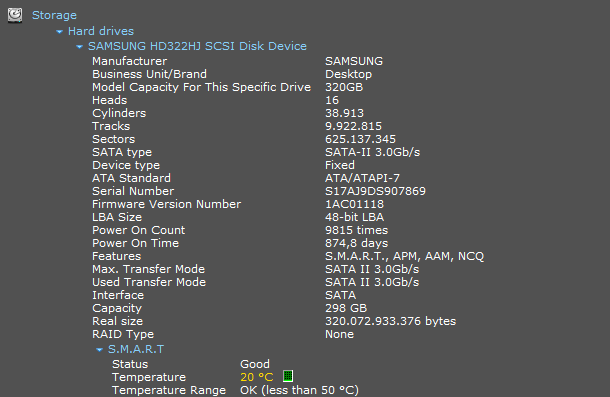Collapse the S.M.A.R.T section arrow
This screenshot has width=610, height=397.
[x=99, y=350]
